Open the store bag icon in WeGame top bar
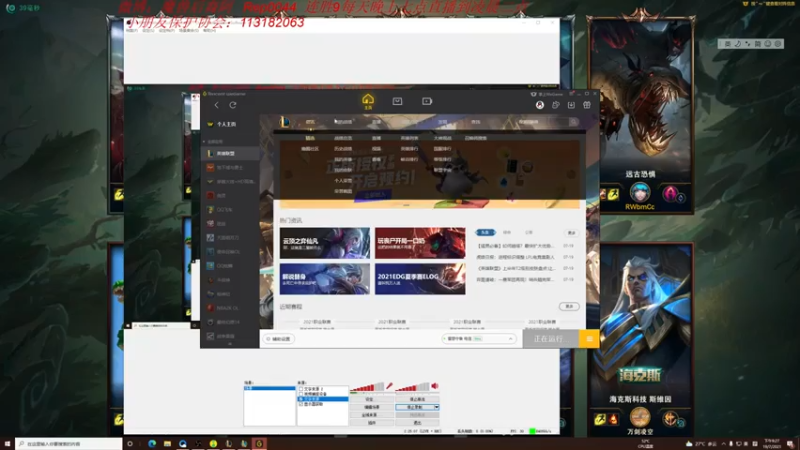The height and width of the screenshot is (450, 800). 397,101
